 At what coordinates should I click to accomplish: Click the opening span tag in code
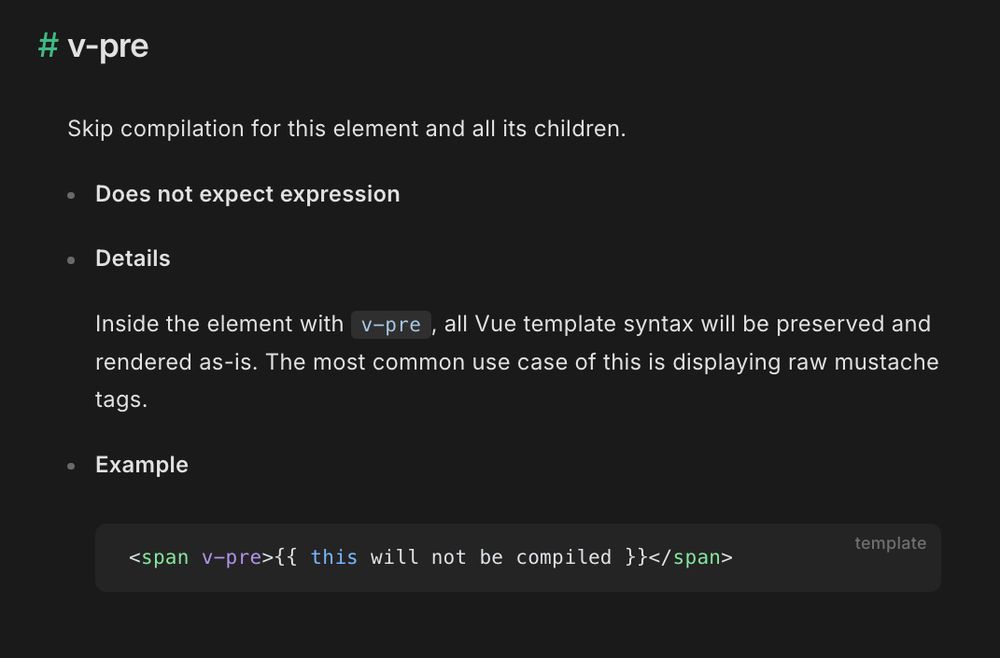159,557
